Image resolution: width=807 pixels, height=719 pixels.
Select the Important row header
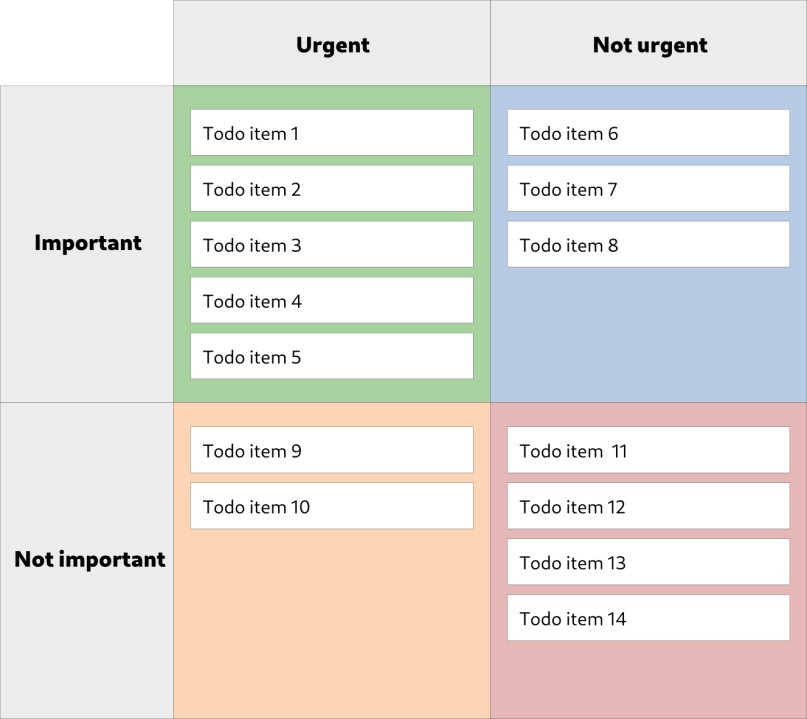click(87, 244)
